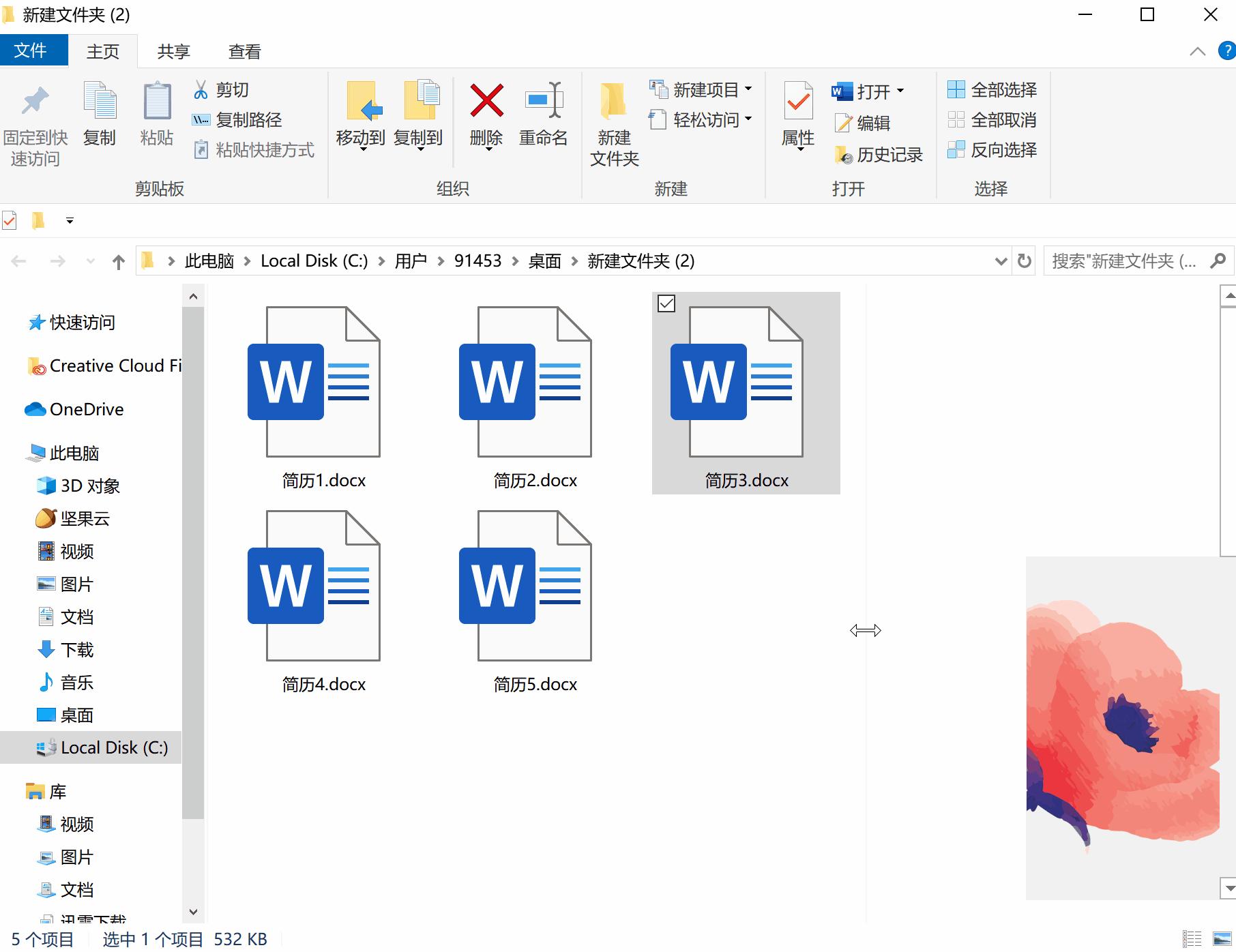Switch to the 查看 ribbon tab

244,51
